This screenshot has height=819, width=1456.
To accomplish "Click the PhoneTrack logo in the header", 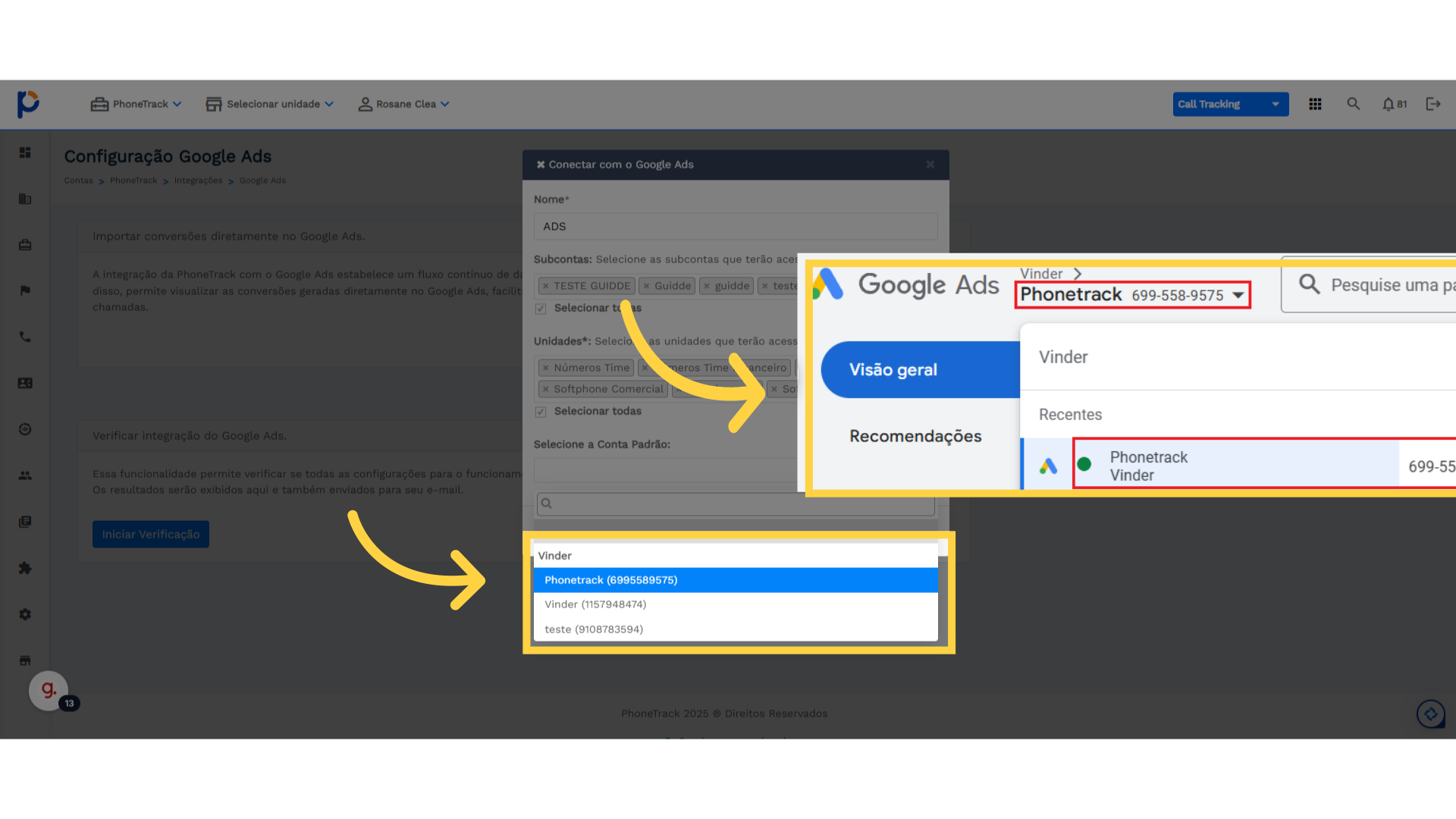I will [x=28, y=104].
